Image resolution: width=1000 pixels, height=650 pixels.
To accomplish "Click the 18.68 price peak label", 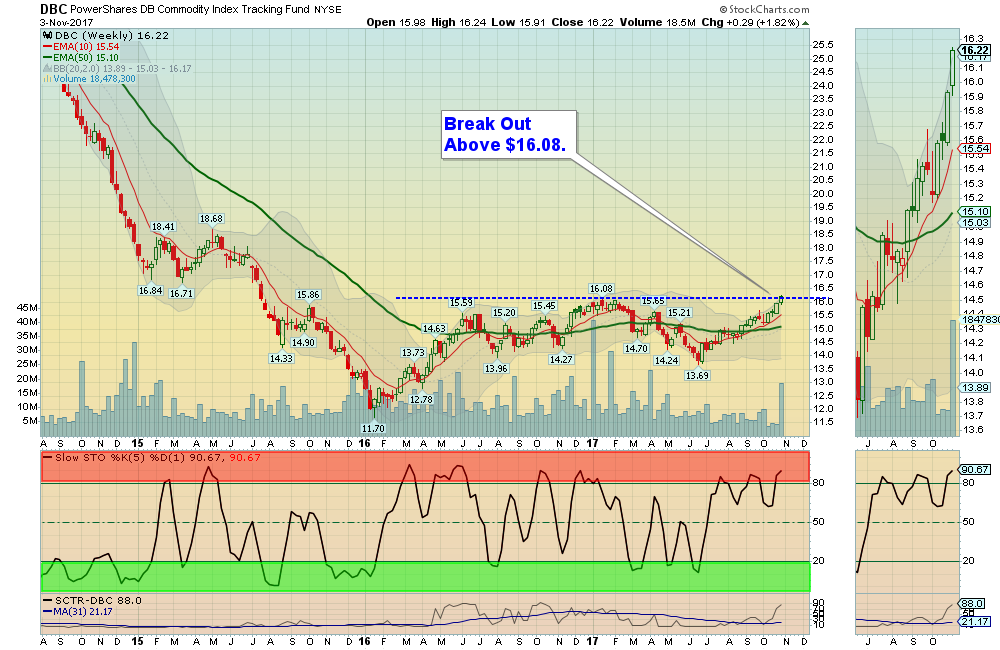I will [x=211, y=219].
